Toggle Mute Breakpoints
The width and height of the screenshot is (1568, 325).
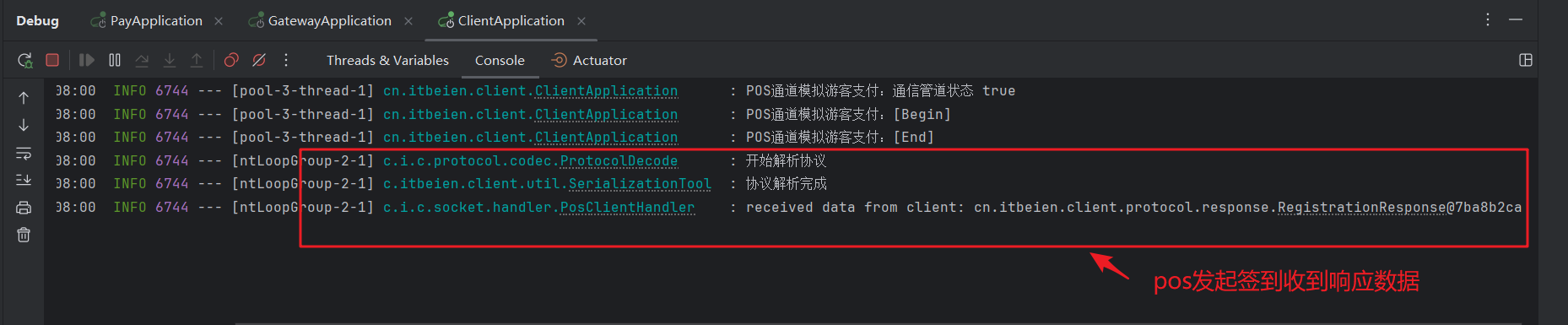pyautogui.click(x=259, y=60)
